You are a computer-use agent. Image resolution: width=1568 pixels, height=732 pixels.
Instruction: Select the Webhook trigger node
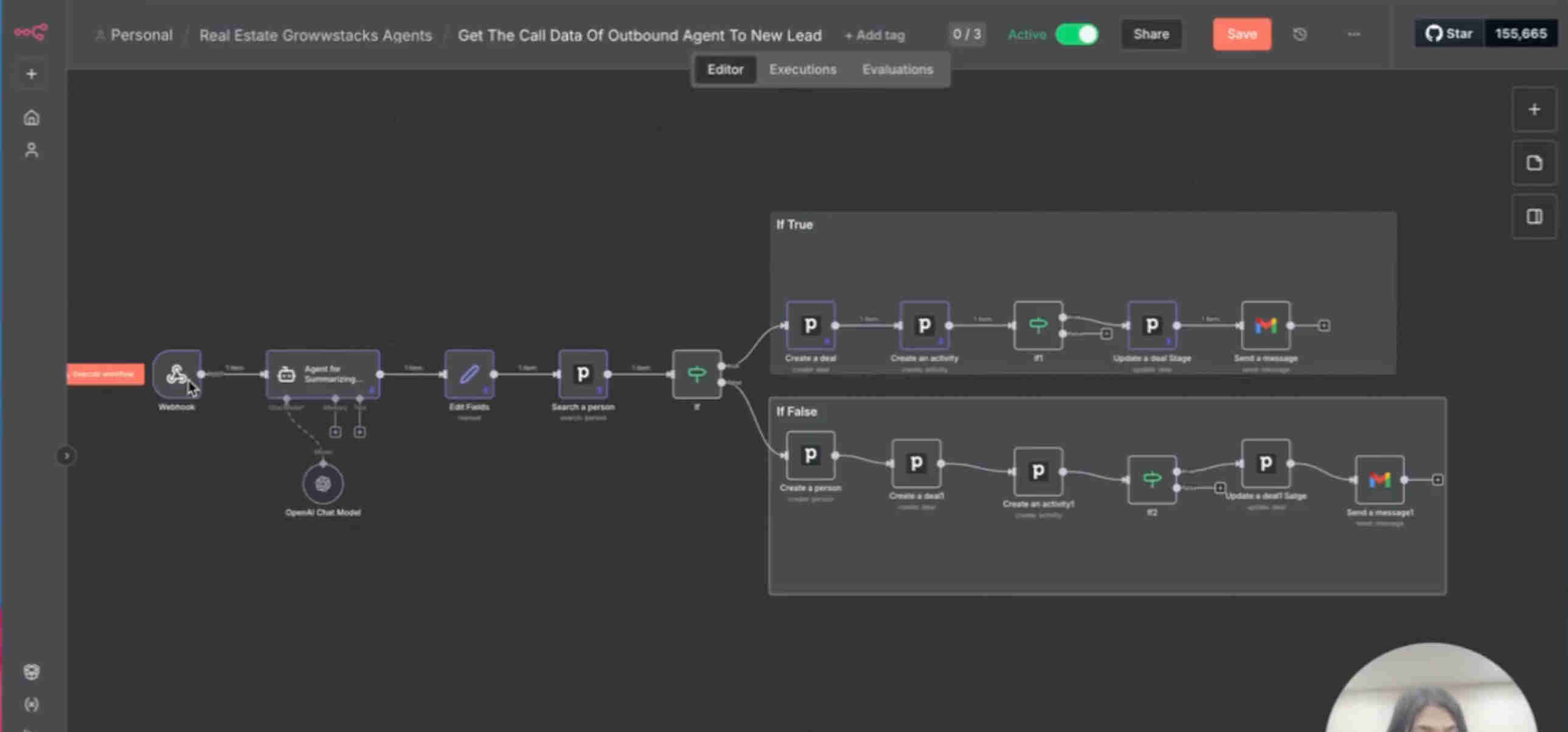pos(176,375)
